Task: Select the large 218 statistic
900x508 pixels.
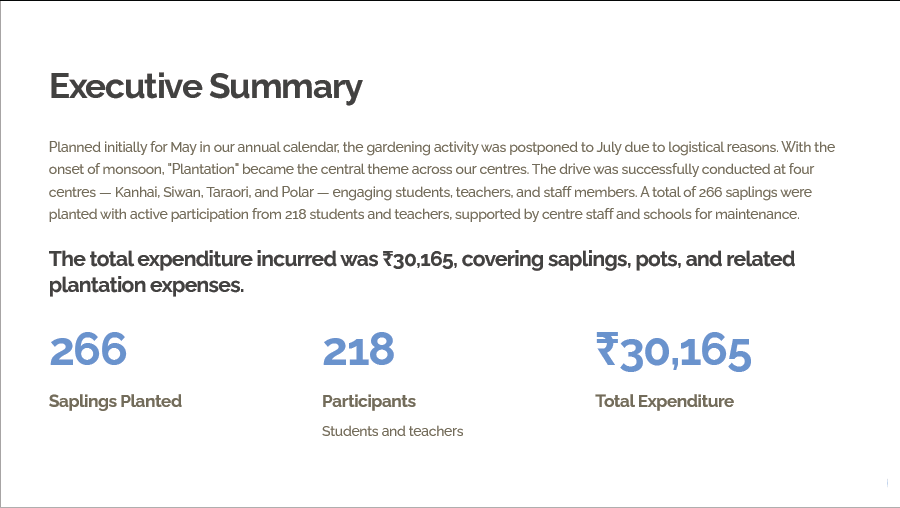Action: click(x=358, y=350)
